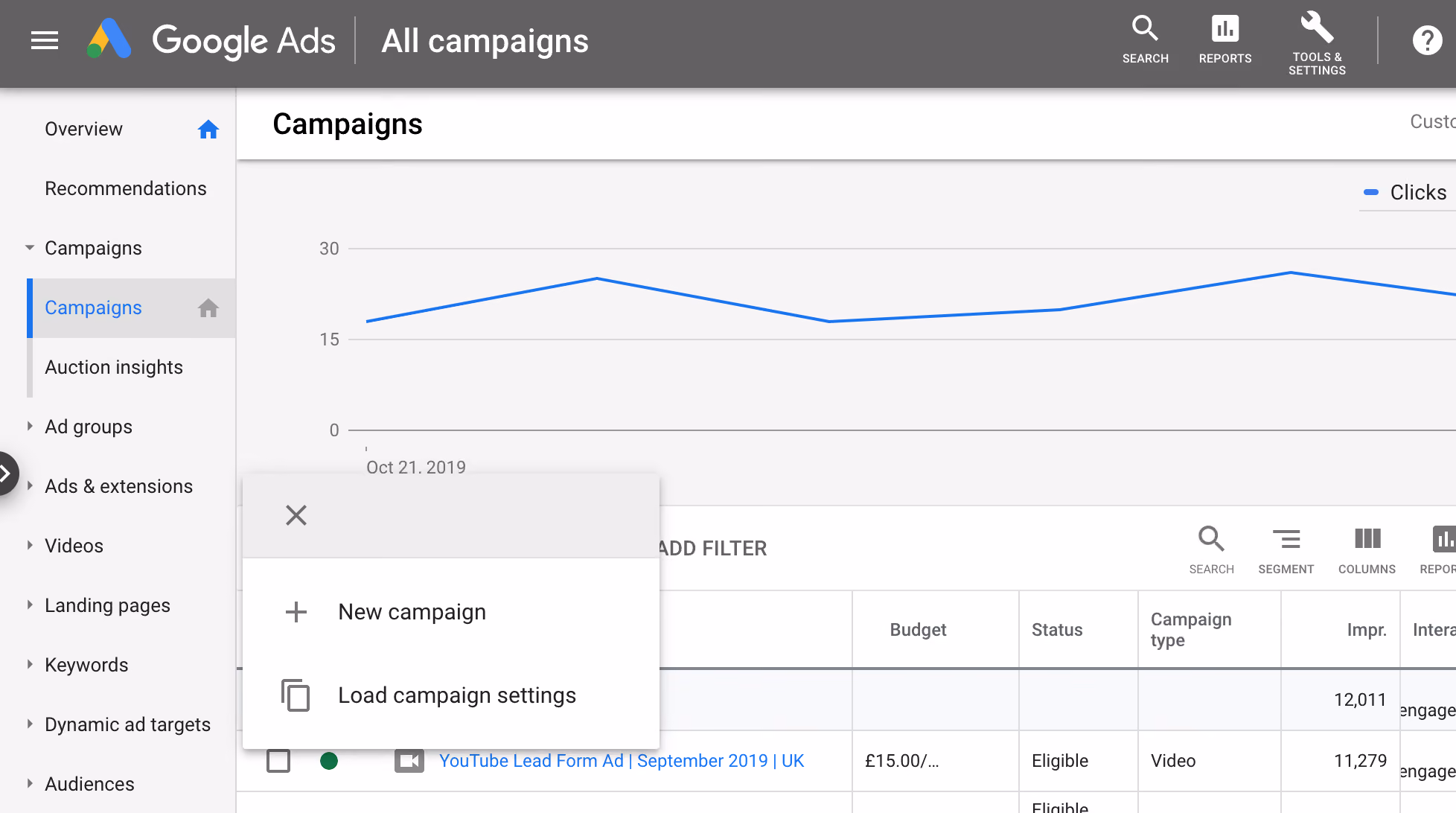This screenshot has height=813, width=1456.
Task: Close the new campaign popup
Action: point(296,515)
